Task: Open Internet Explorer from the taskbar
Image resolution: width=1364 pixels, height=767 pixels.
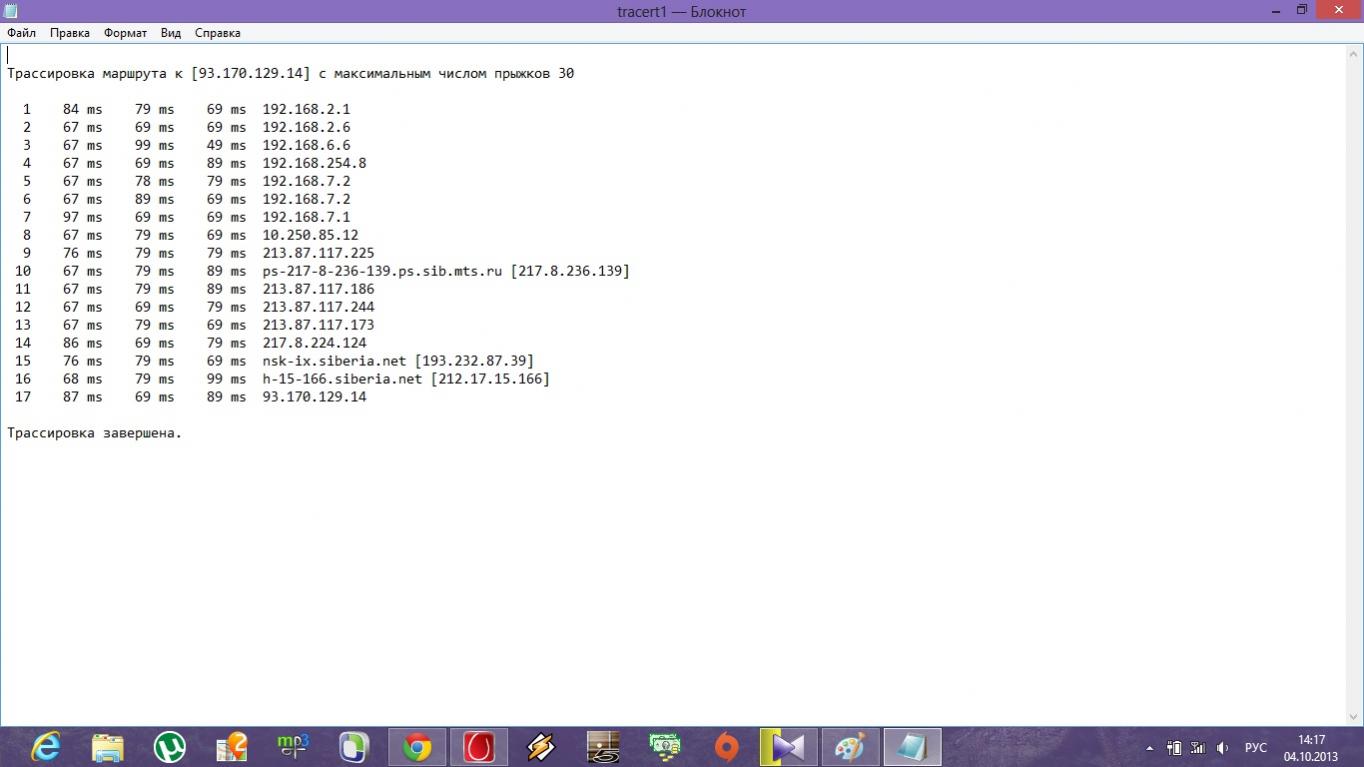Action: 46,747
